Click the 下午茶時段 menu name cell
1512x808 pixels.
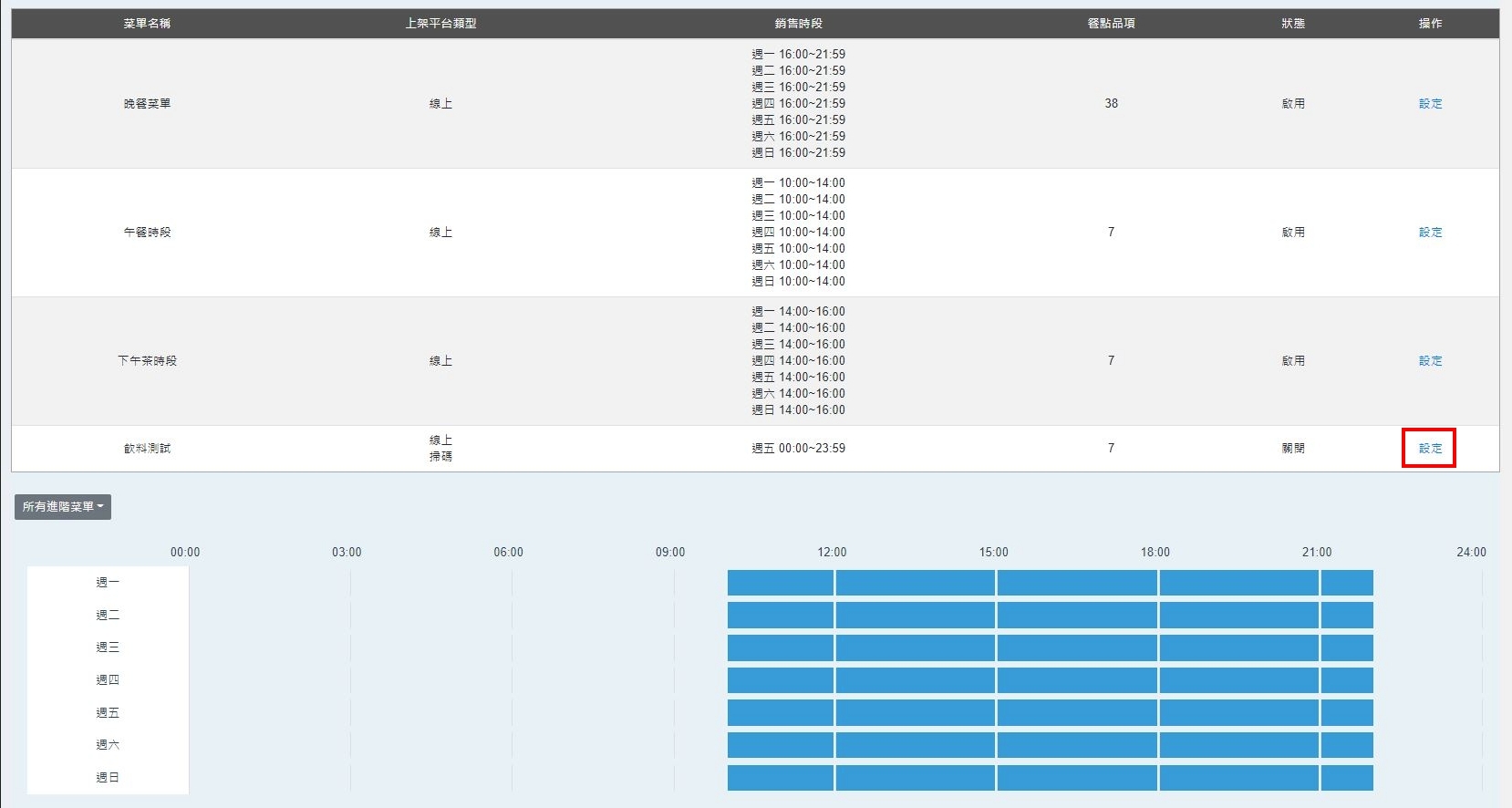click(147, 361)
